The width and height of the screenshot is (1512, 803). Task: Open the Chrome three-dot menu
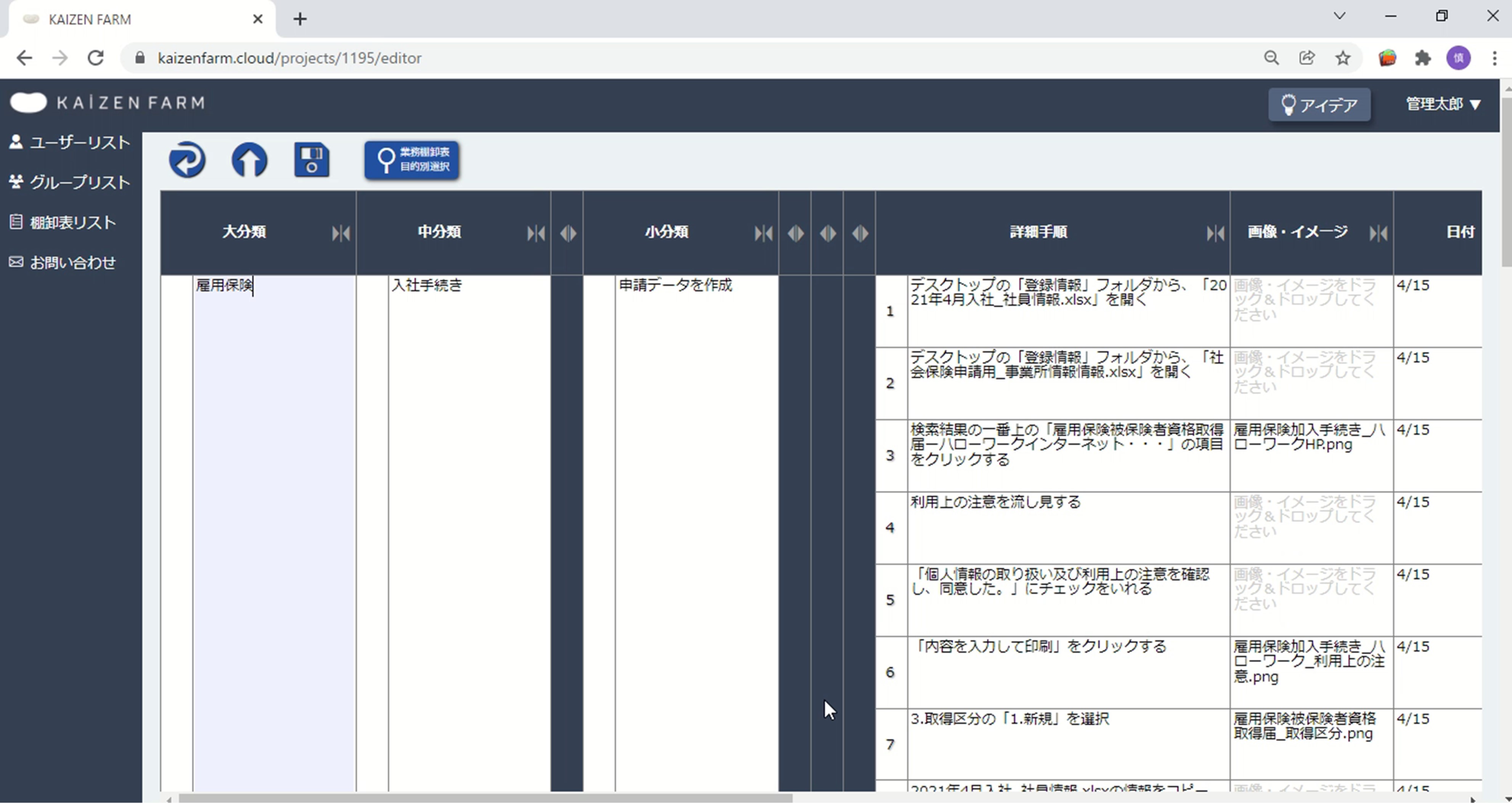click(1494, 58)
